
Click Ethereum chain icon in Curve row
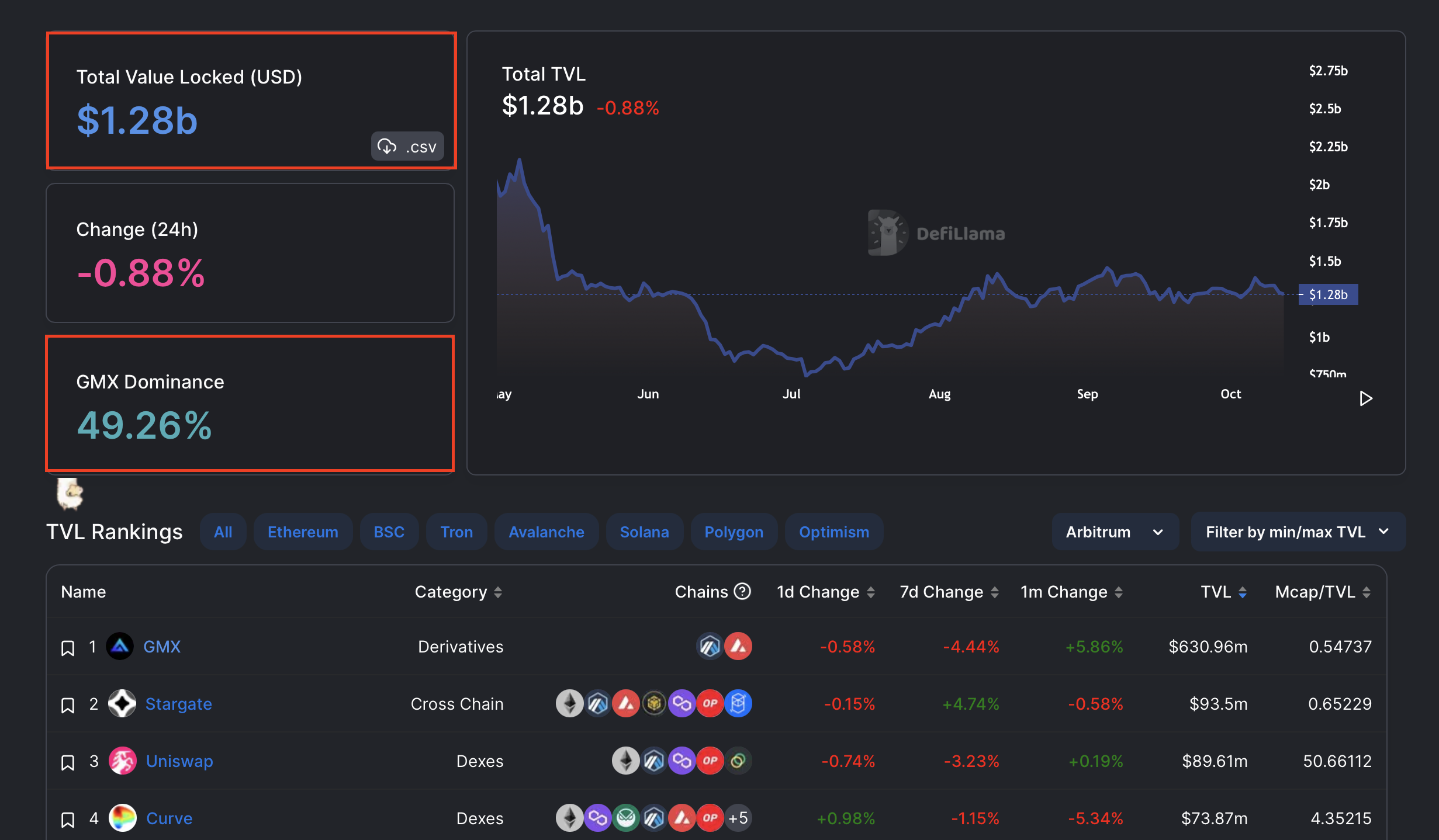point(569,818)
